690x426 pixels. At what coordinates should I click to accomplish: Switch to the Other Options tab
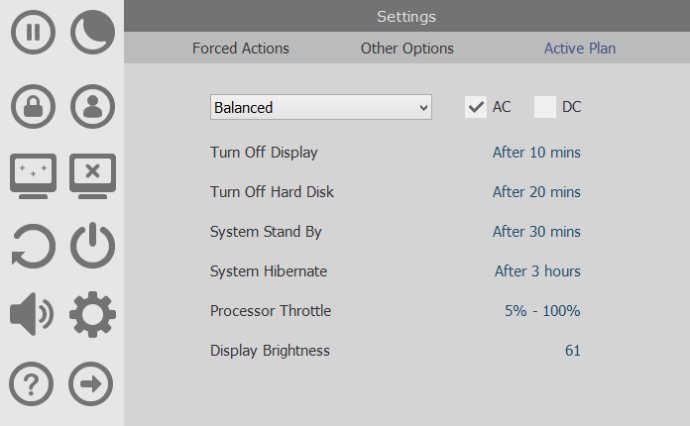[407, 48]
